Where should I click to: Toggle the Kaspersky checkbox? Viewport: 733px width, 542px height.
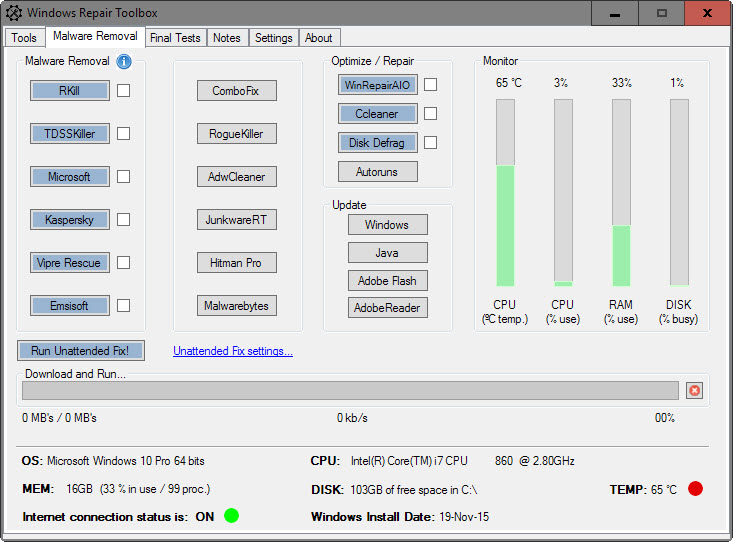123,219
